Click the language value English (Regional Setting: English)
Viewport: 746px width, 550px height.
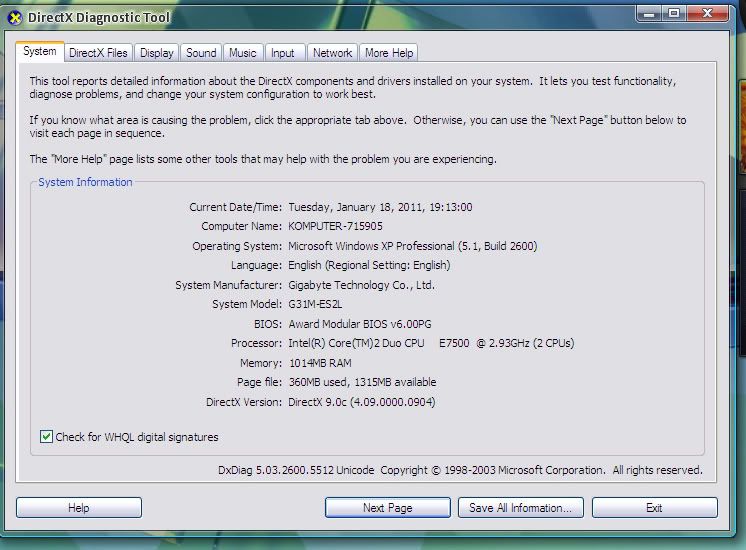(x=369, y=265)
